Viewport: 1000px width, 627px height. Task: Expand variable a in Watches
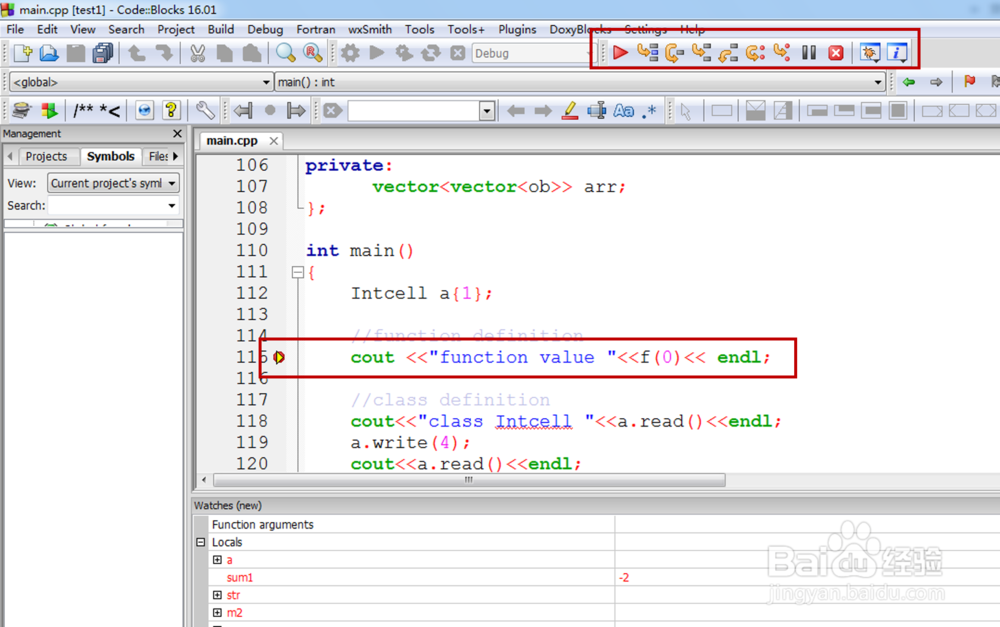[217, 559]
